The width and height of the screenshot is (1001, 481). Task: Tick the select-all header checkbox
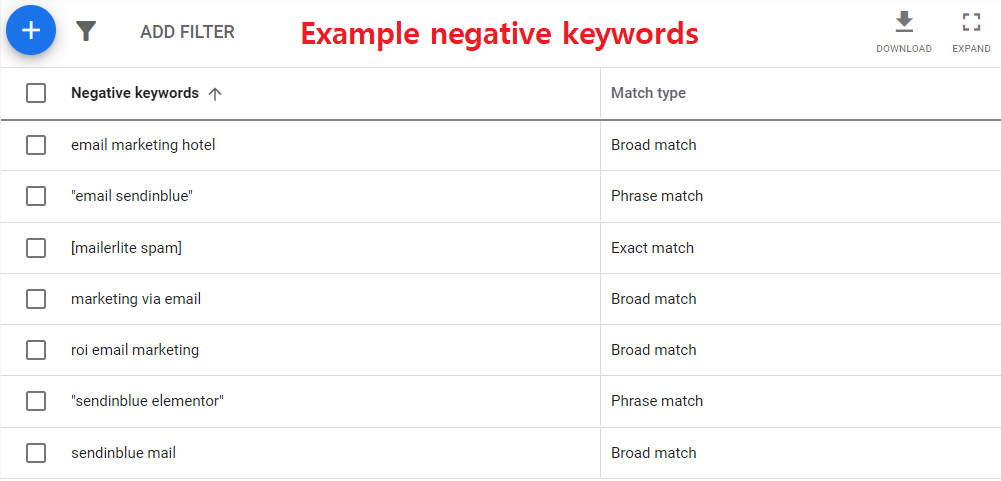36,93
